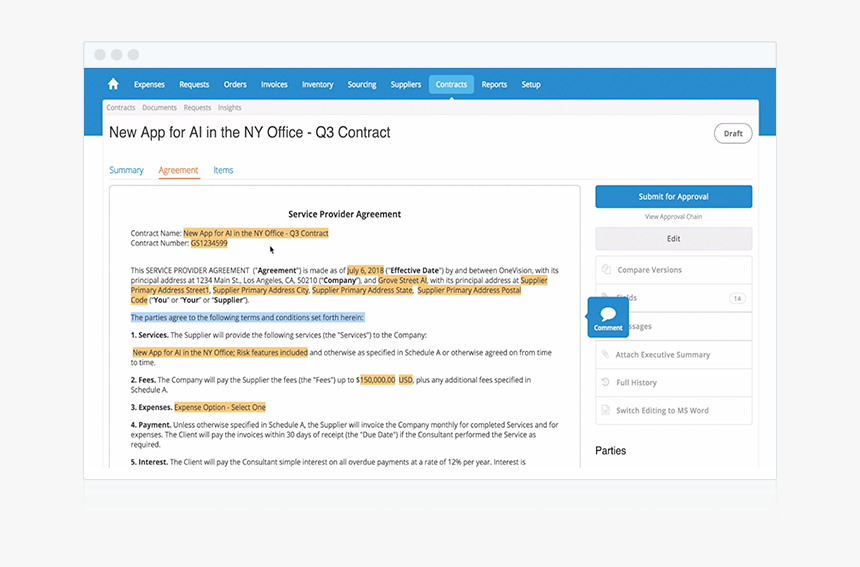Click the 14 count badge on Fields
The width and height of the screenshot is (860, 567).
(737, 298)
